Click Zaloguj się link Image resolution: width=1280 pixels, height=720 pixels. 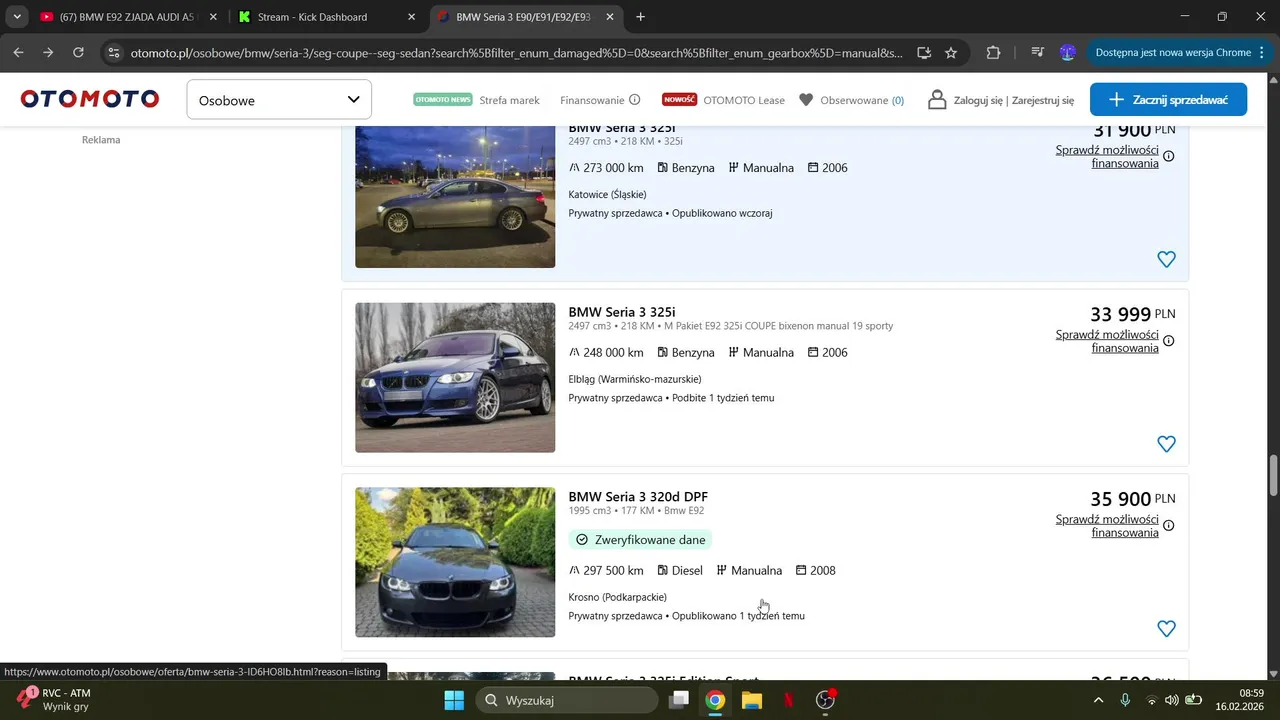(978, 100)
